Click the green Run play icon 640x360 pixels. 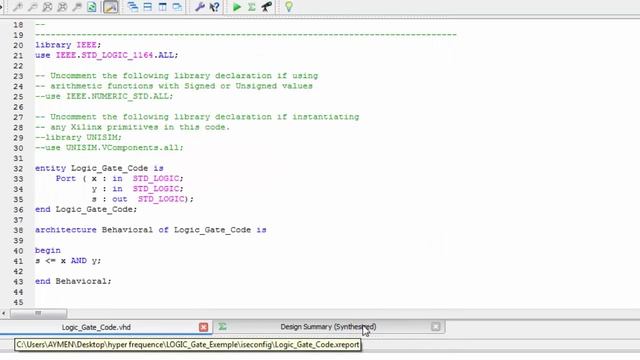(236, 7)
